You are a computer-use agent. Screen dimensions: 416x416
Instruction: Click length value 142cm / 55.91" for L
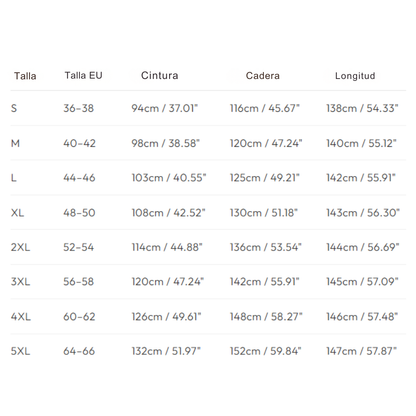click(x=361, y=178)
